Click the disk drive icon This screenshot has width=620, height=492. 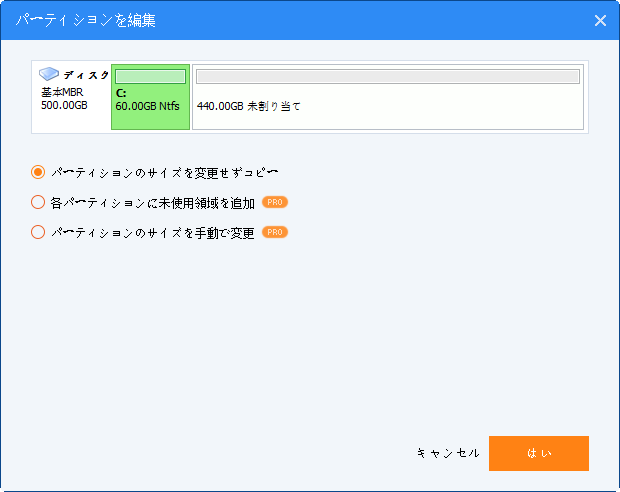pos(49,74)
